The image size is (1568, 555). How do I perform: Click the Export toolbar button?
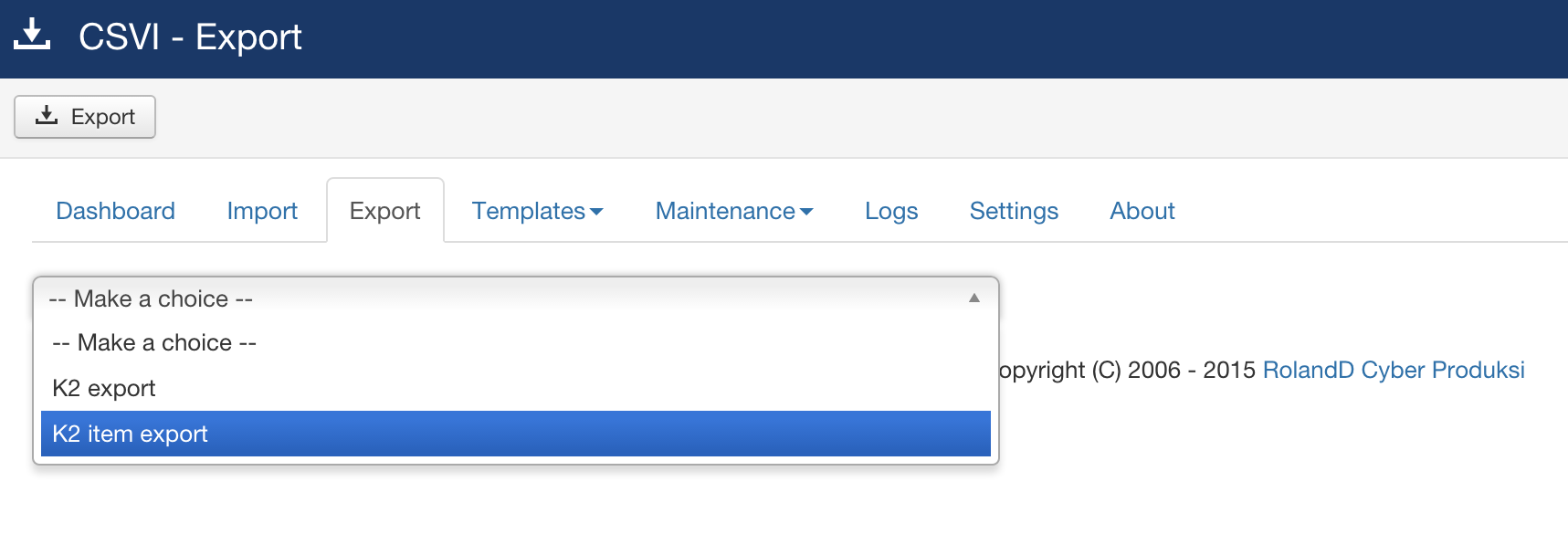pyautogui.click(x=85, y=117)
